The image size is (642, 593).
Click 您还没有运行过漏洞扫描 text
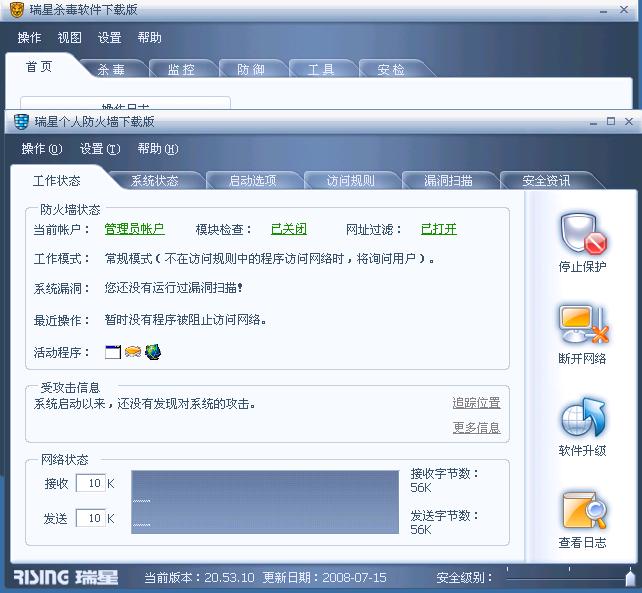click(x=174, y=288)
